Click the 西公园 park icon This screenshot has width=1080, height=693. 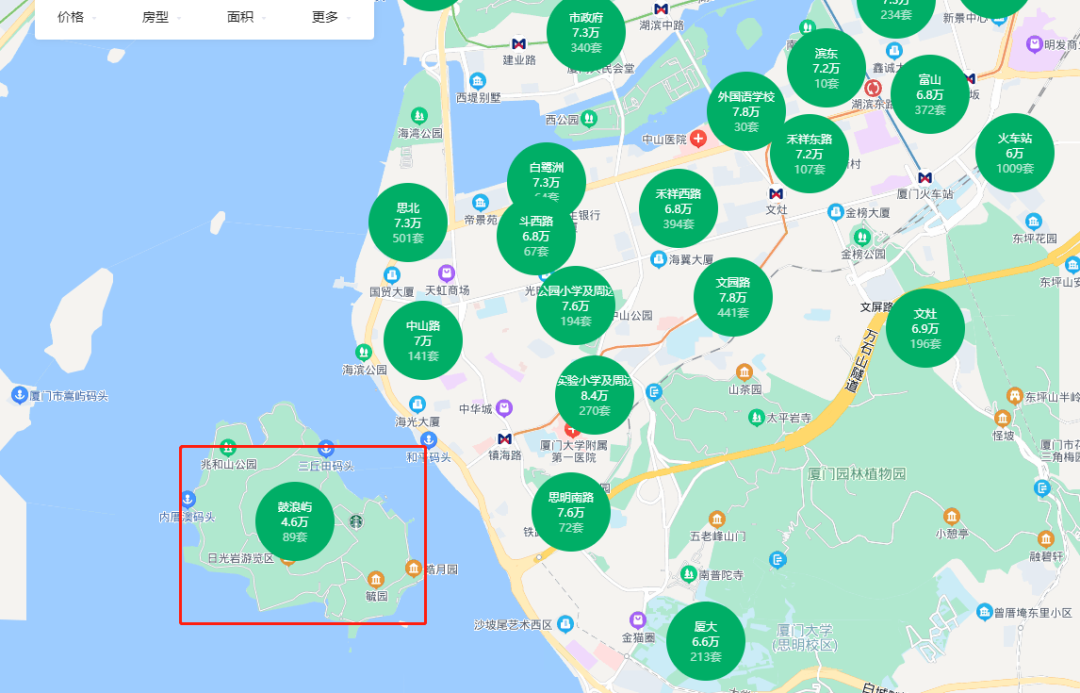(589, 118)
